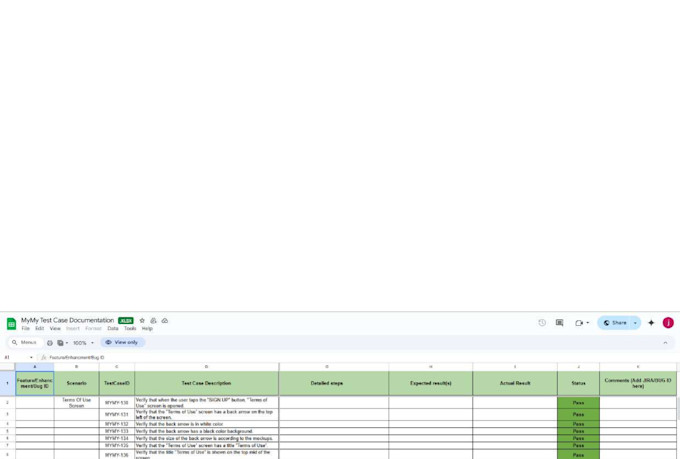The height and width of the screenshot is (459, 680).
Task: Start a Meet call camera icon
Action: pyautogui.click(x=579, y=323)
